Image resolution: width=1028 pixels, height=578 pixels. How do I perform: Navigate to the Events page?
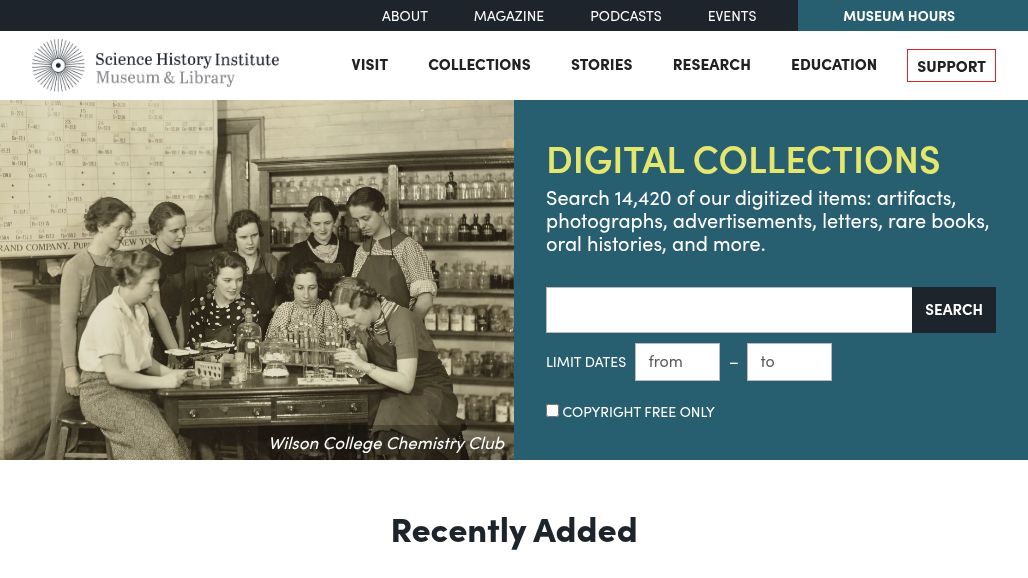pyautogui.click(x=731, y=16)
